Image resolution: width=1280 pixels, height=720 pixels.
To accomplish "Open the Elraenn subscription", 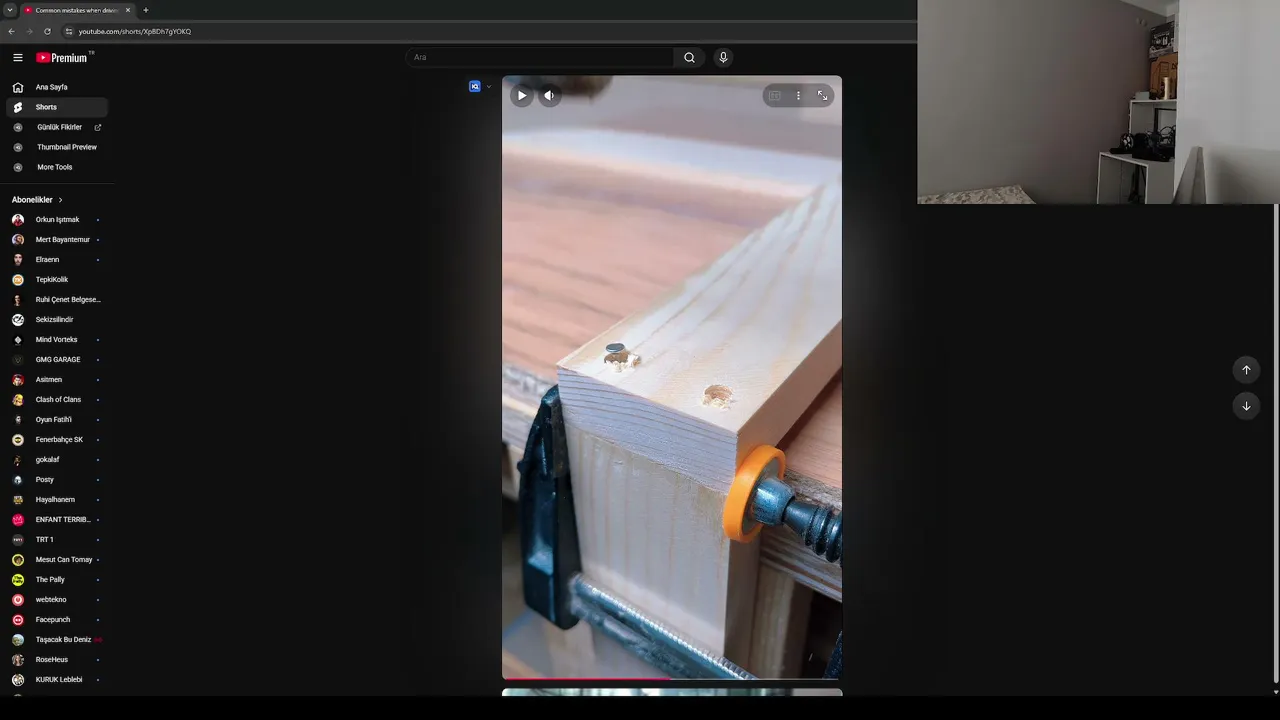I will [x=57, y=260].
